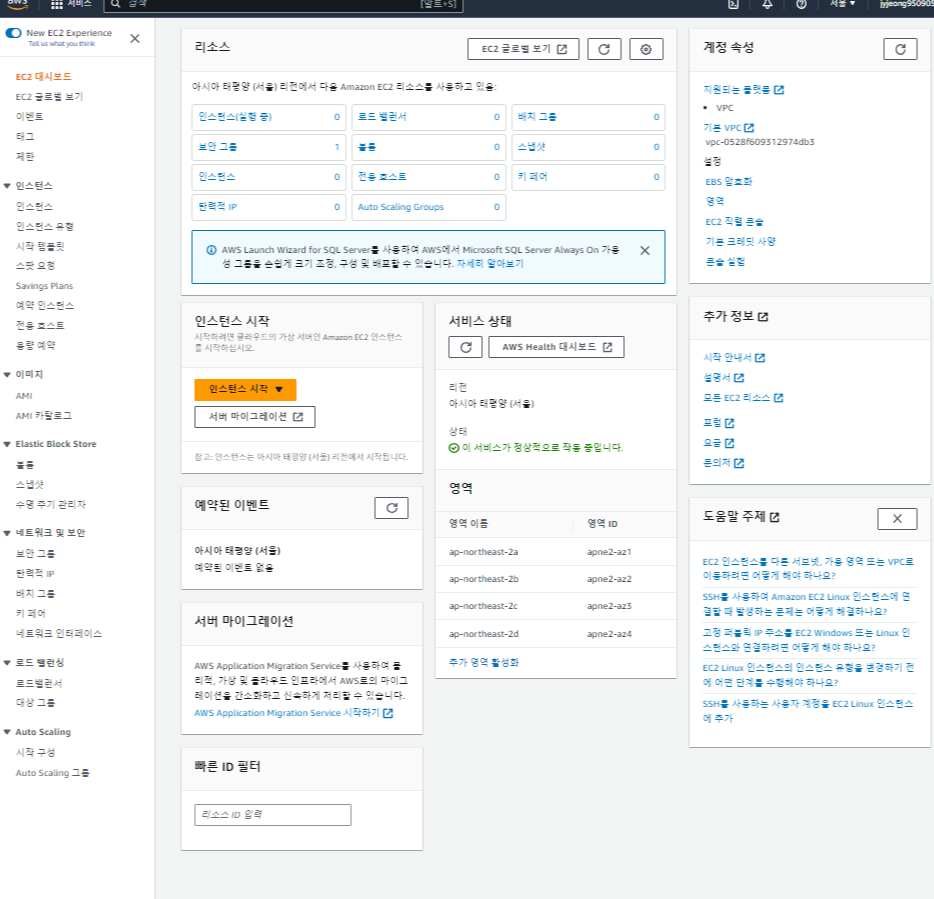Open AWS Application Migration Service 시작하기 link
The image size is (934, 899).
pos(294,713)
